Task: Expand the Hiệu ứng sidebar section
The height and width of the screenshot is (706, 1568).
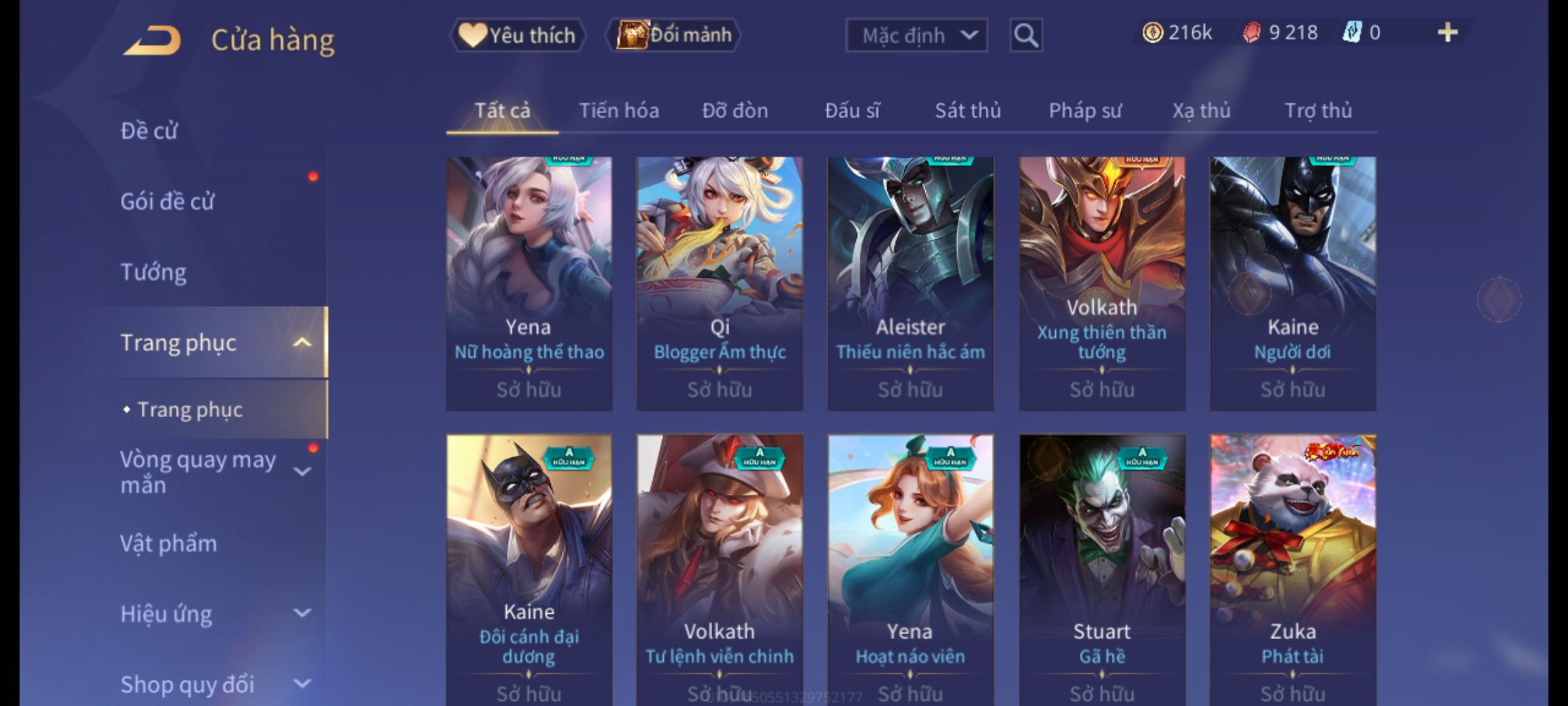Action: pyautogui.click(x=302, y=613)
